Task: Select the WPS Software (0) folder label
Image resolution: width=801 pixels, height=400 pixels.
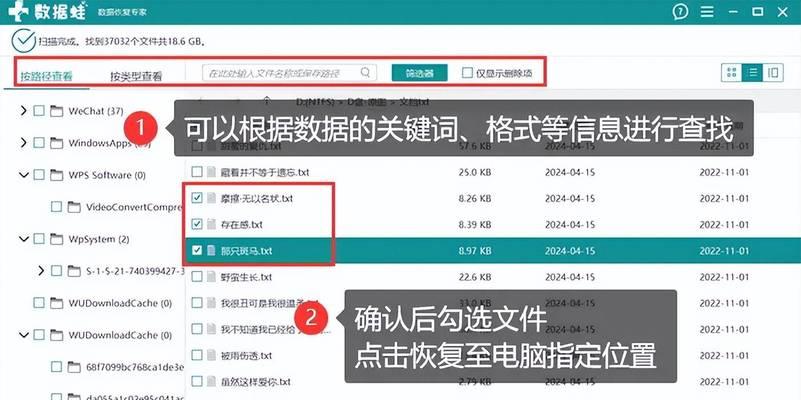Action: point(107,175)
